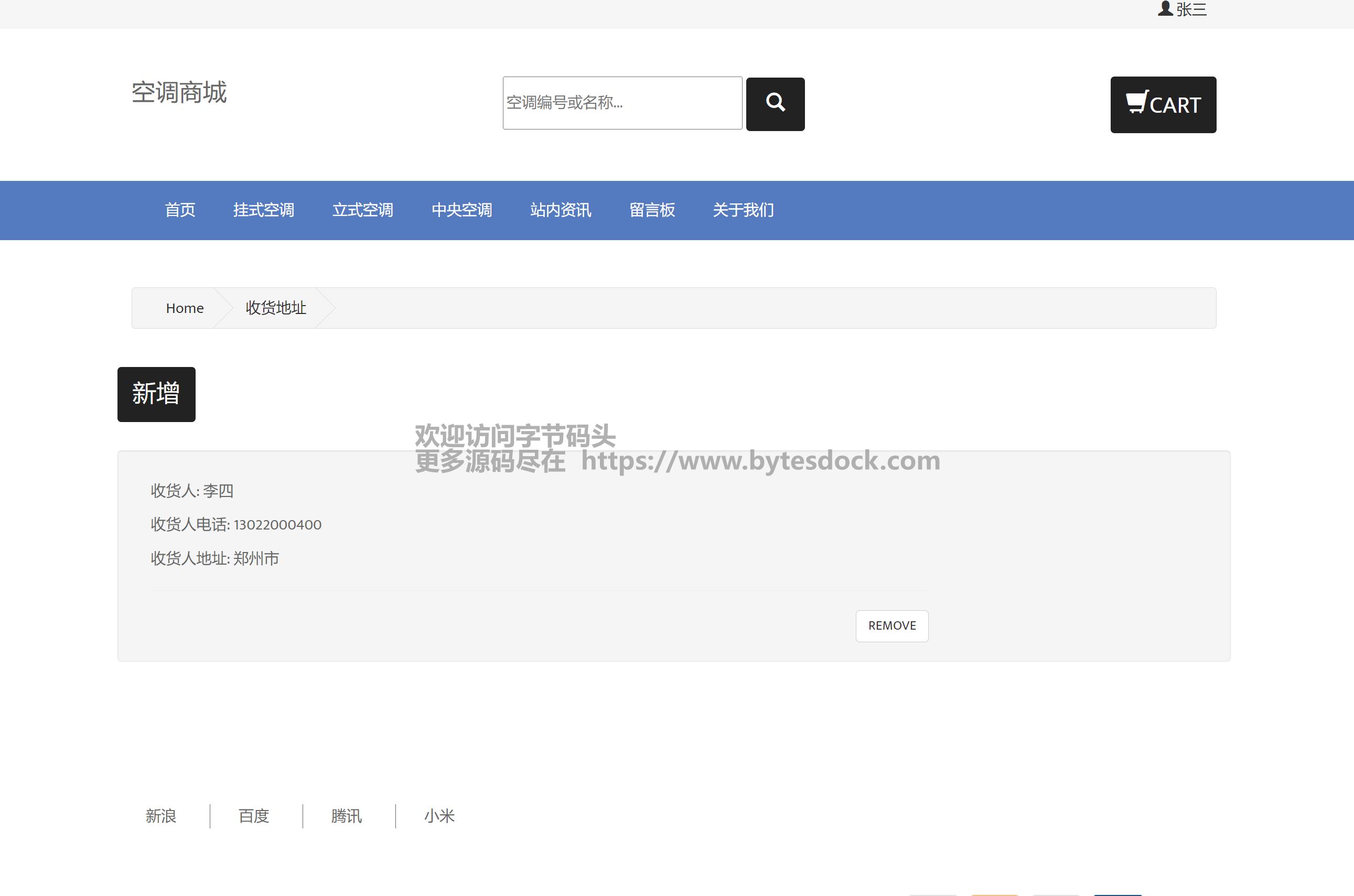The height and width of the screenshot is (896, 1354).
Task: Click the 腾讯 footer link
Action: tap(346, 816)
